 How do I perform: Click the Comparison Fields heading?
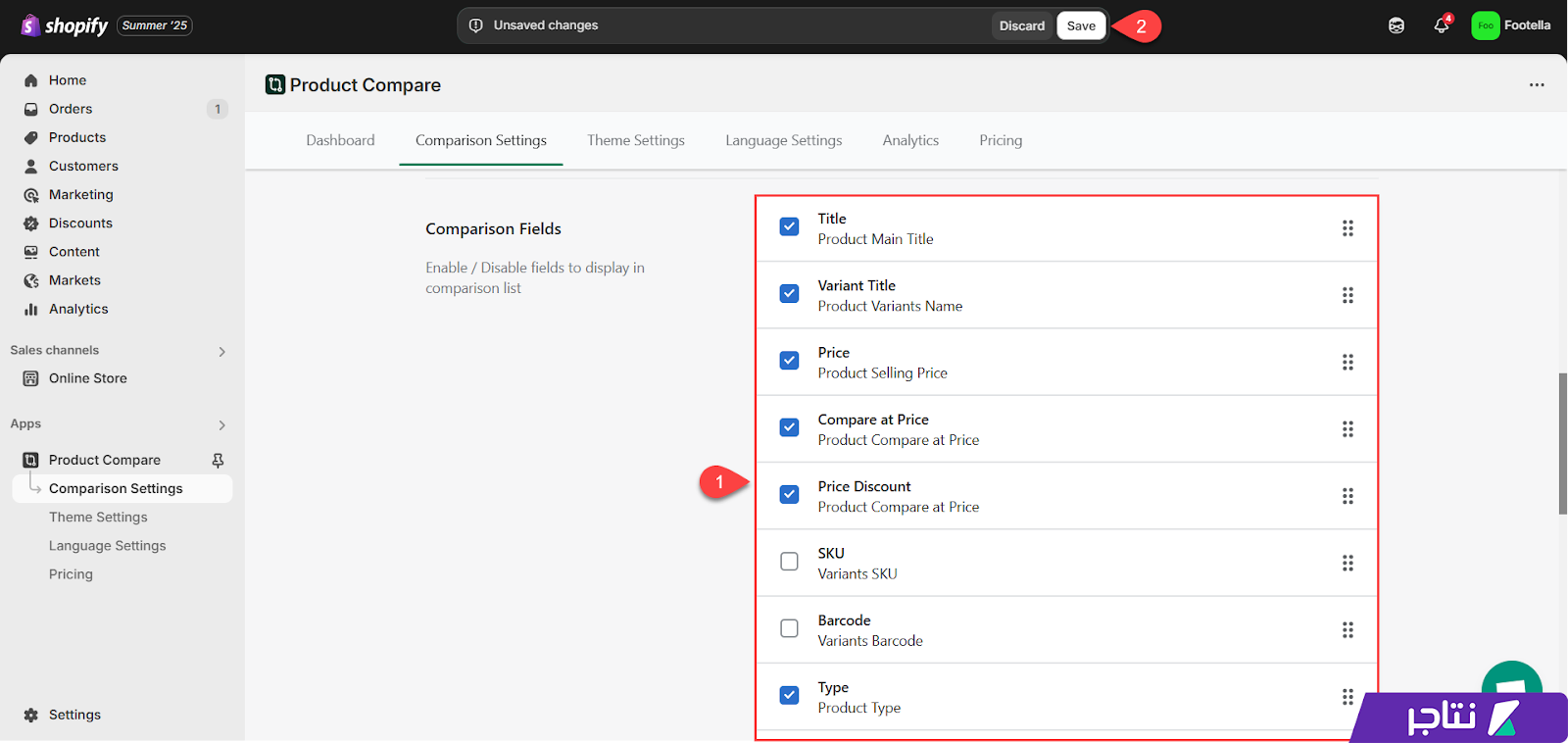(x=493, y=228)
